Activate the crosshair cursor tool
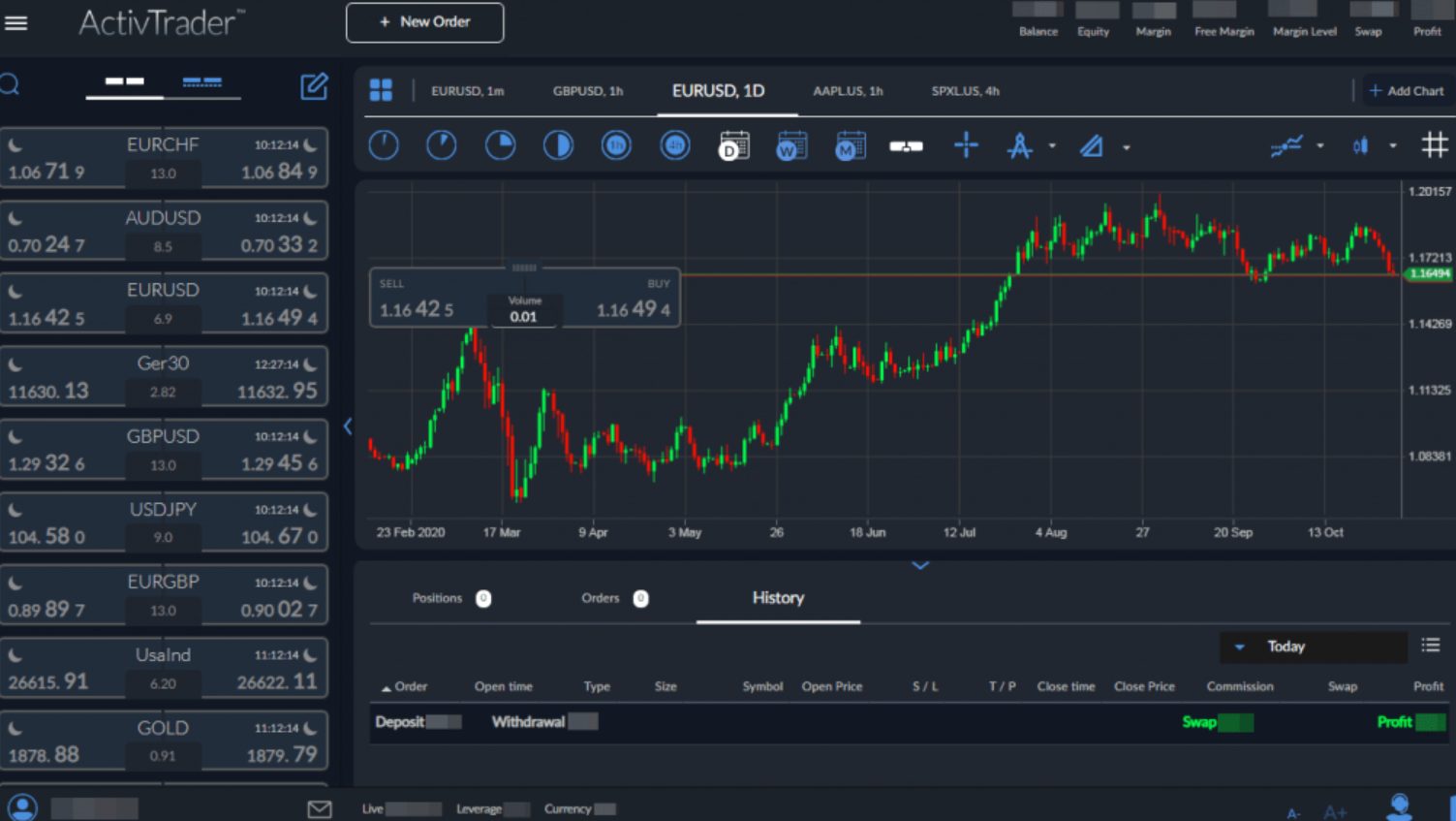Viewport: 1456px width, 821px height. click(x=966, y=146)
